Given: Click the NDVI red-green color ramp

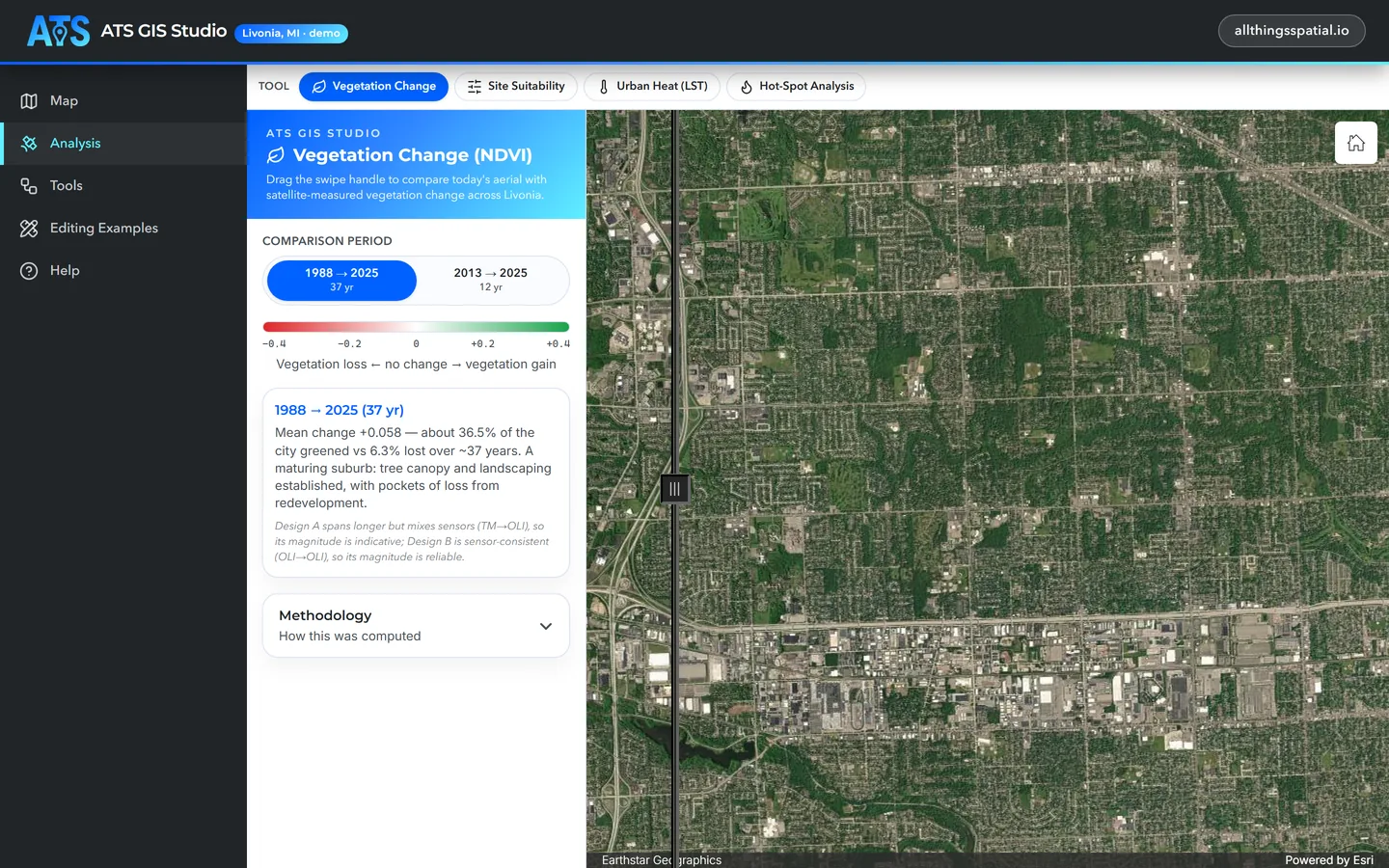Looking at the screenshot, I should tap(416, 327).
